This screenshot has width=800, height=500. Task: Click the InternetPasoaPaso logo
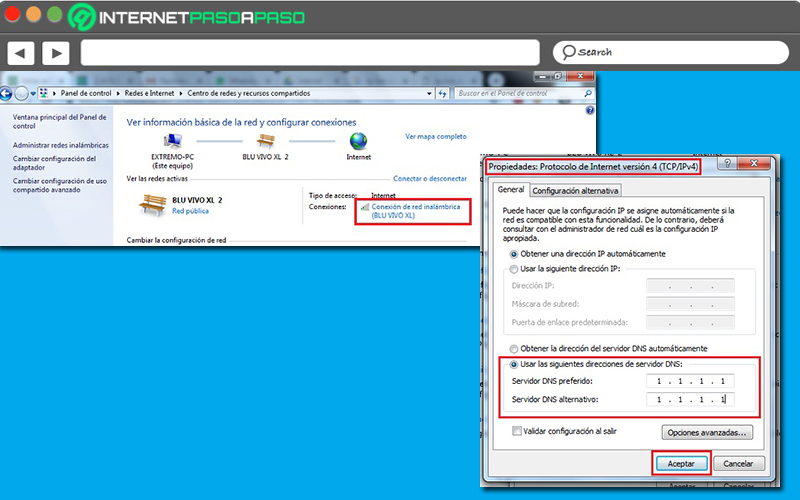click(186, 17)
